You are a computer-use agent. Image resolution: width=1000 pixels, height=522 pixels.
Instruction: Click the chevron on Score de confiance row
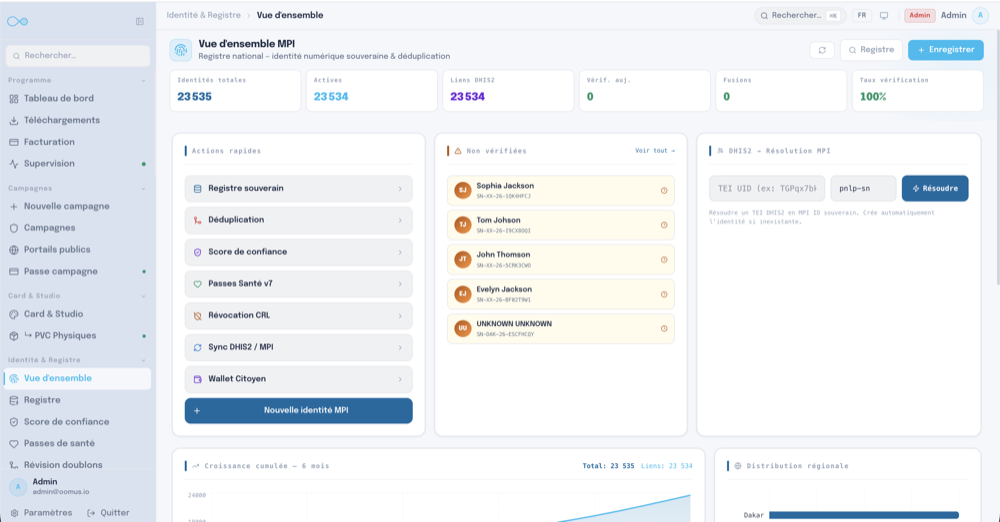[400, 252]
